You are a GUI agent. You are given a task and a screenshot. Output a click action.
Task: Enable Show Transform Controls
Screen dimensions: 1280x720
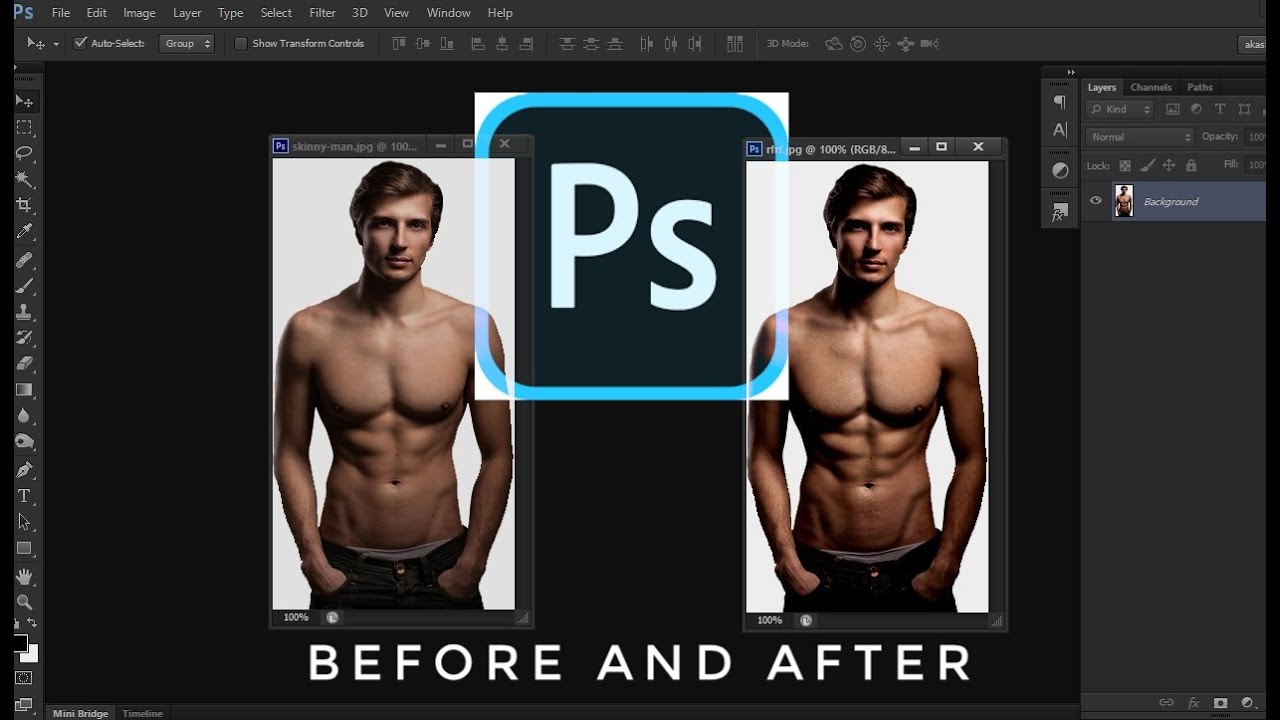[x=240, y=43]
